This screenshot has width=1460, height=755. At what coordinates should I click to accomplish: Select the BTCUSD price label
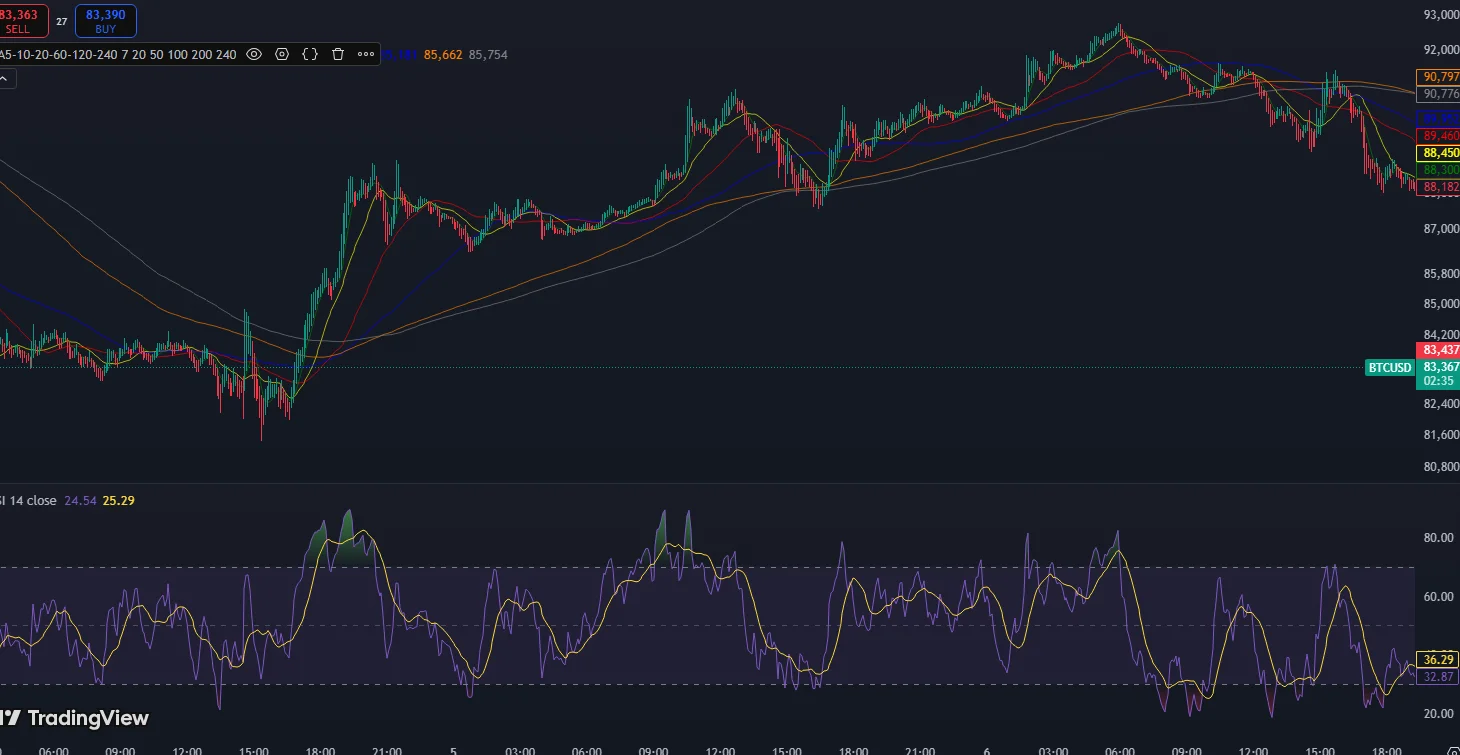click(x=1390, y=368)
